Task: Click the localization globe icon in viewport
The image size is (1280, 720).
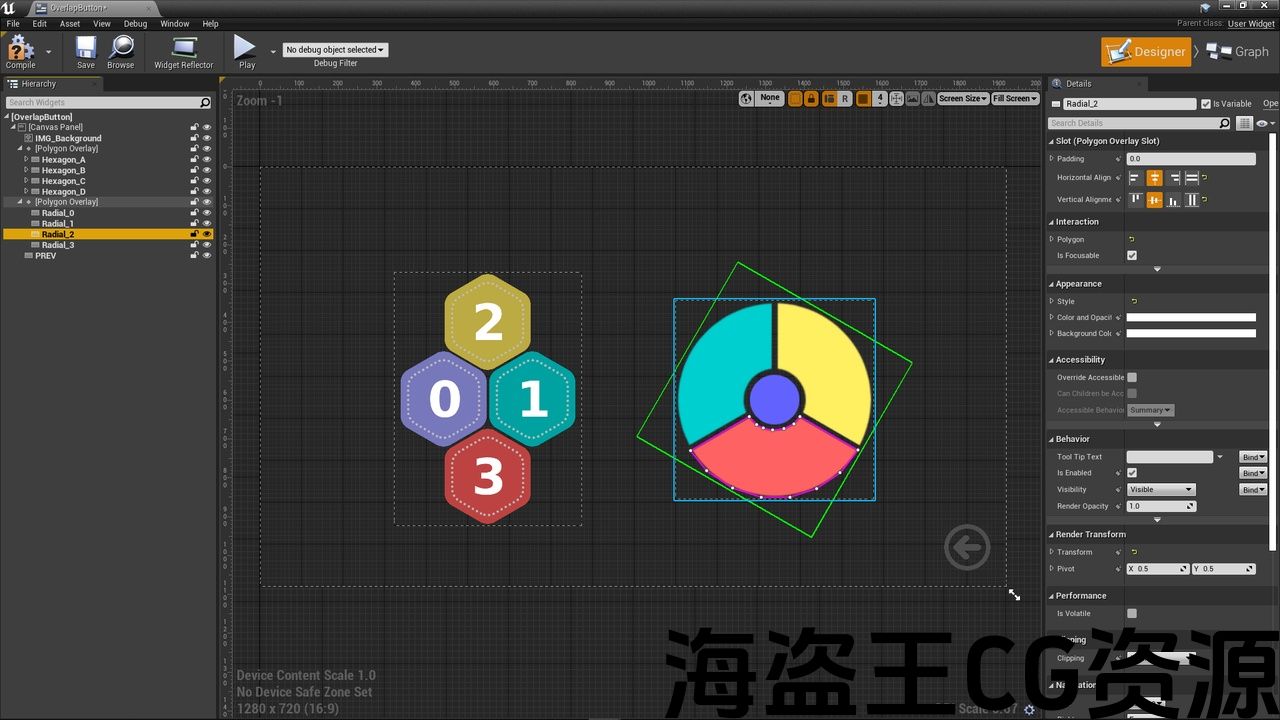Action: 747,98
